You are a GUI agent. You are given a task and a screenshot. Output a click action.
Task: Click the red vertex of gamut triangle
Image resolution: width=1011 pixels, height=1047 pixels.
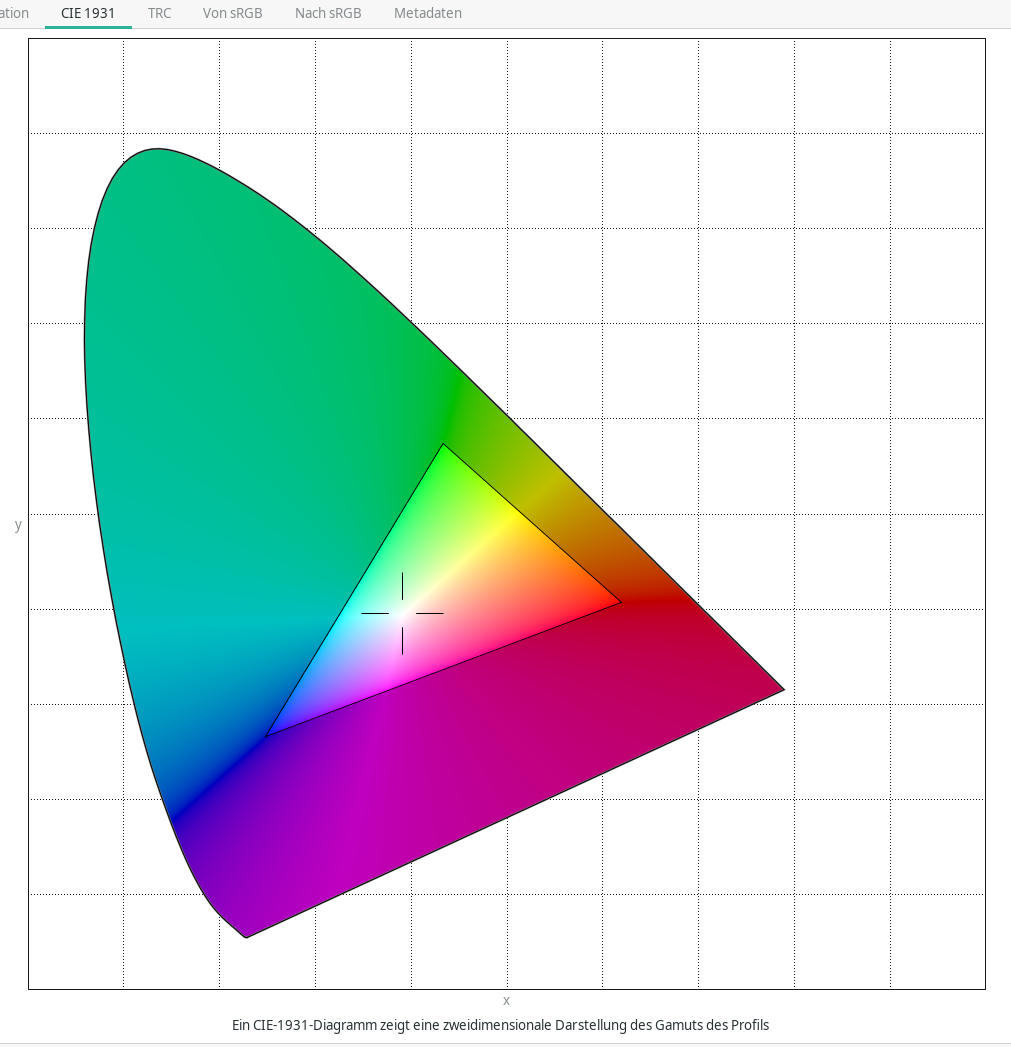(617, 602)
